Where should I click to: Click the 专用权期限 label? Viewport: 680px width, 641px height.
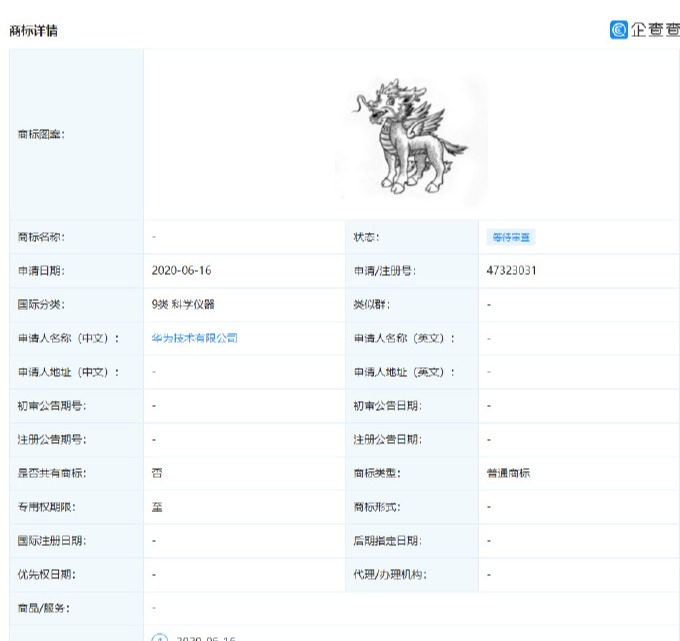[x=46, y=507]
